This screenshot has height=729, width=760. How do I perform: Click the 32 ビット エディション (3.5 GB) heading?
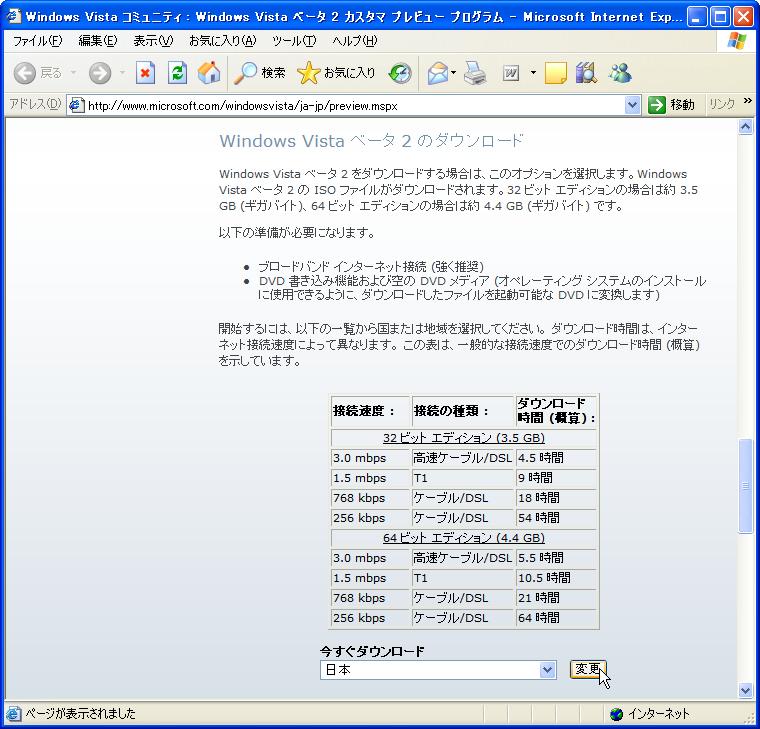[x=464, y=438]
